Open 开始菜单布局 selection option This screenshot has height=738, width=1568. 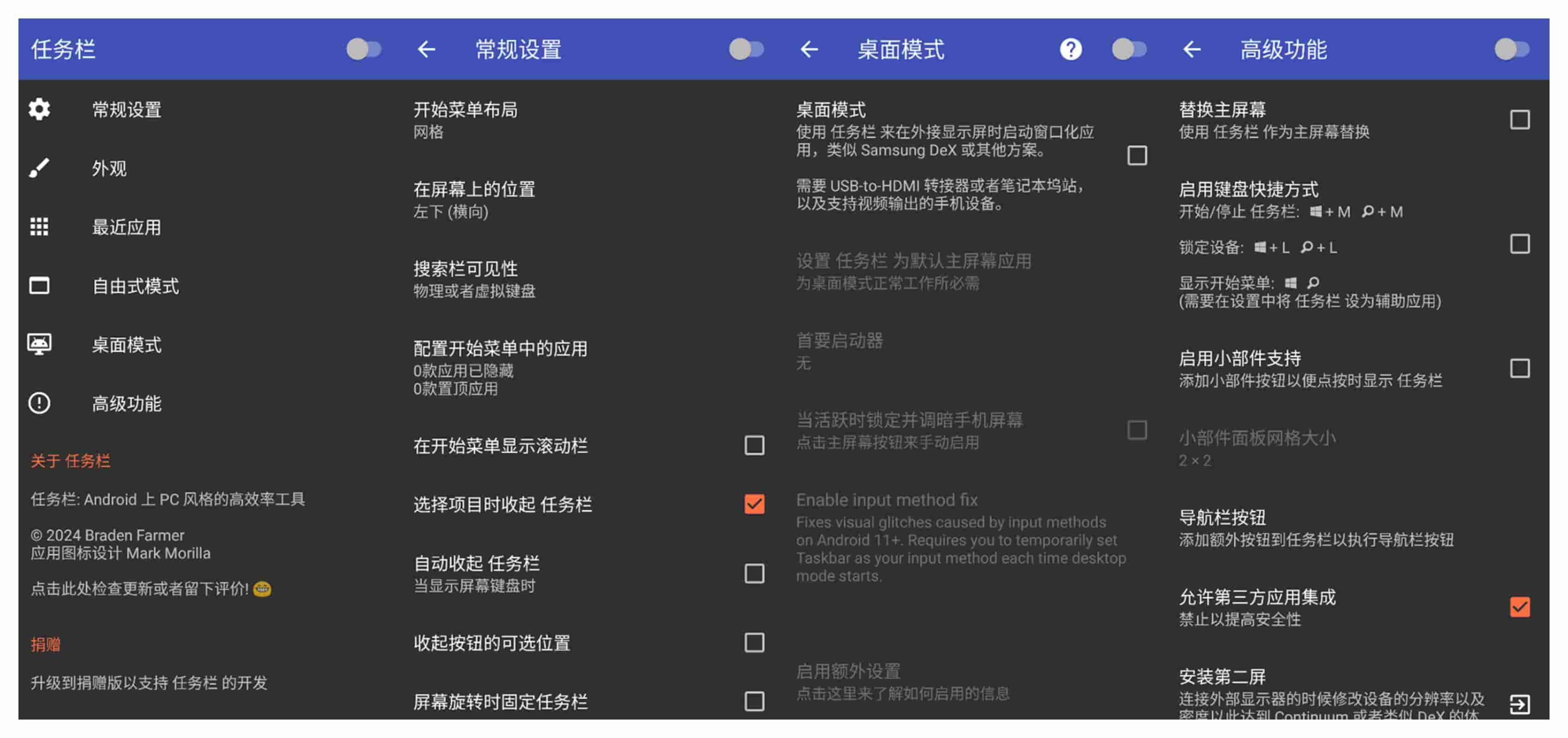[466, 120]
